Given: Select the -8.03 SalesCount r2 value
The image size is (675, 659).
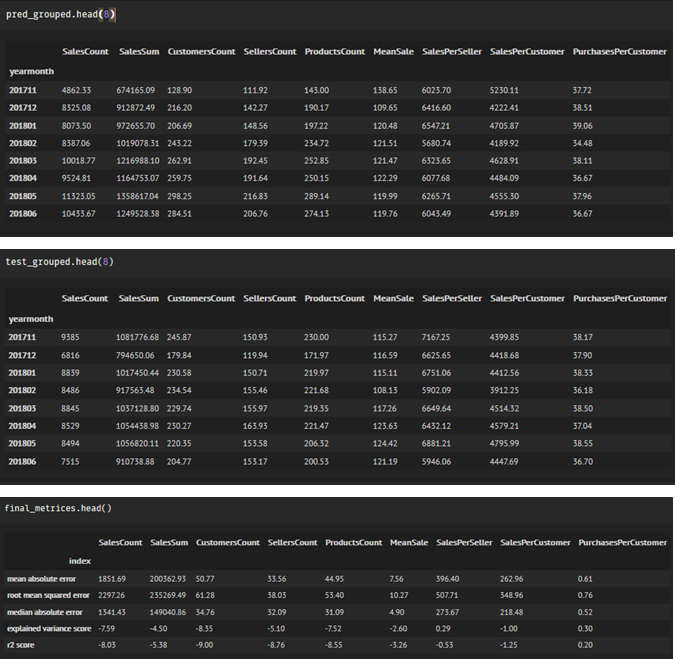Looking at the screenshot, I should (107, 645).
